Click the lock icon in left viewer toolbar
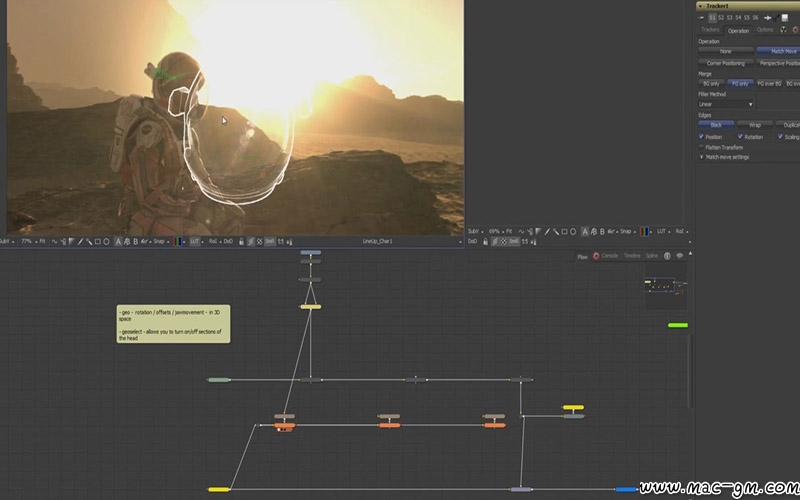 [241, 241]
